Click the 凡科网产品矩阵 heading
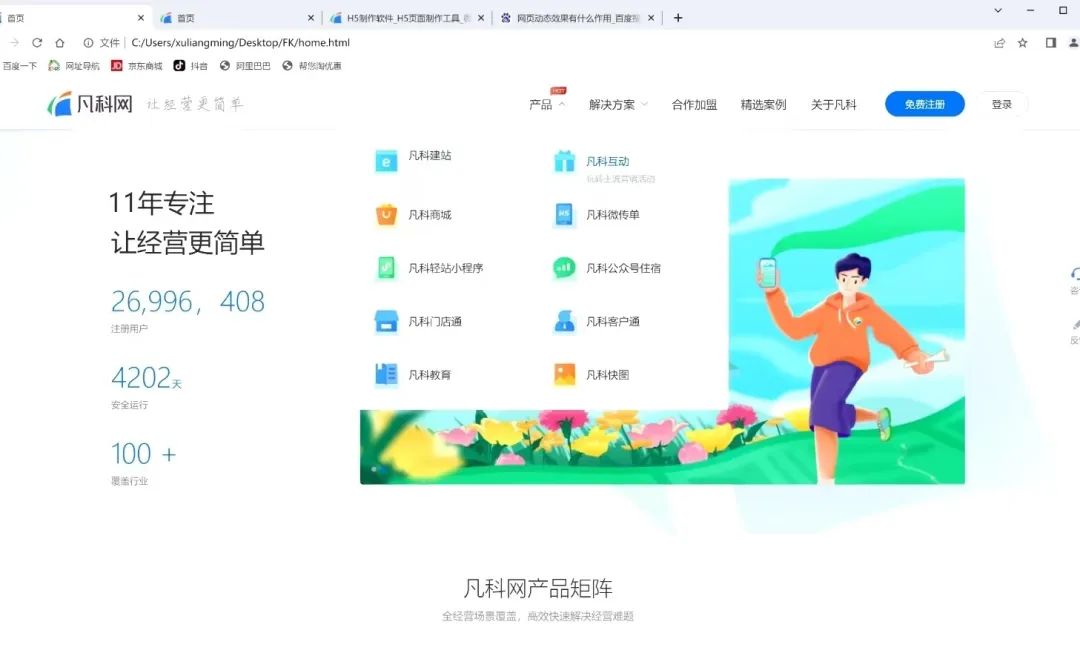This screenshot has height=656, width=1080. [538, 588]
